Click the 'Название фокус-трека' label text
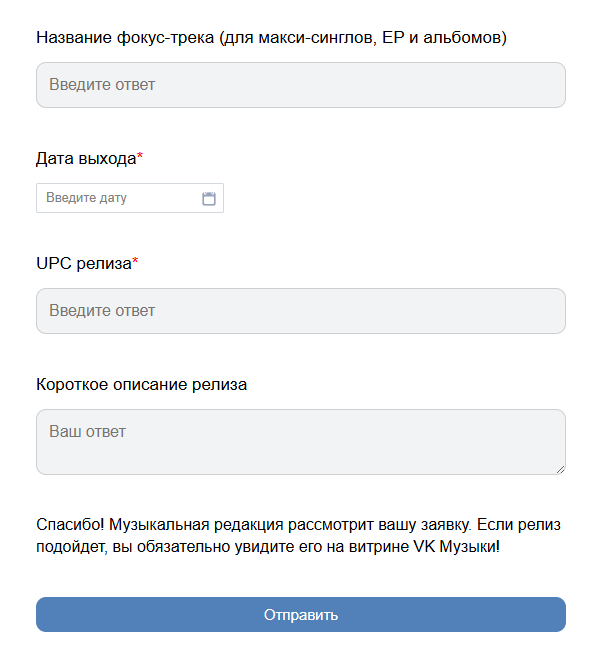Image resolution: width=600 pixels, height=650 pixels. pyautogui.click(x=125, y=38)
